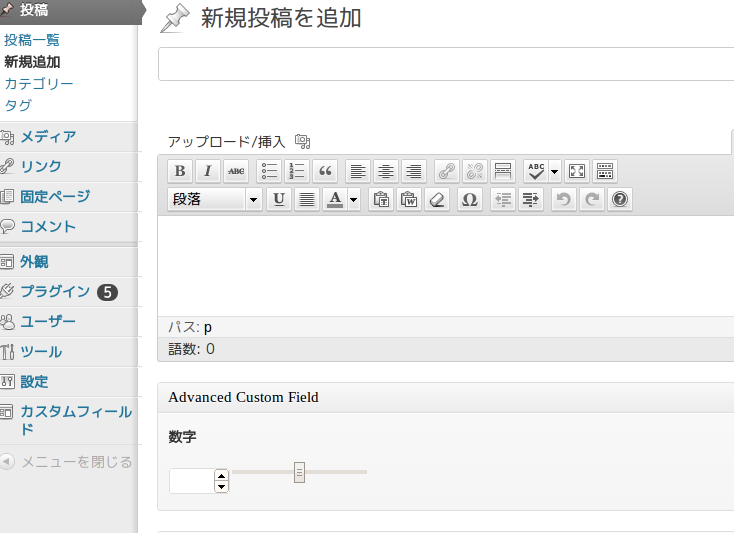
Task: Go to the カテゴリー categories link
Action: tap(39, 84)
